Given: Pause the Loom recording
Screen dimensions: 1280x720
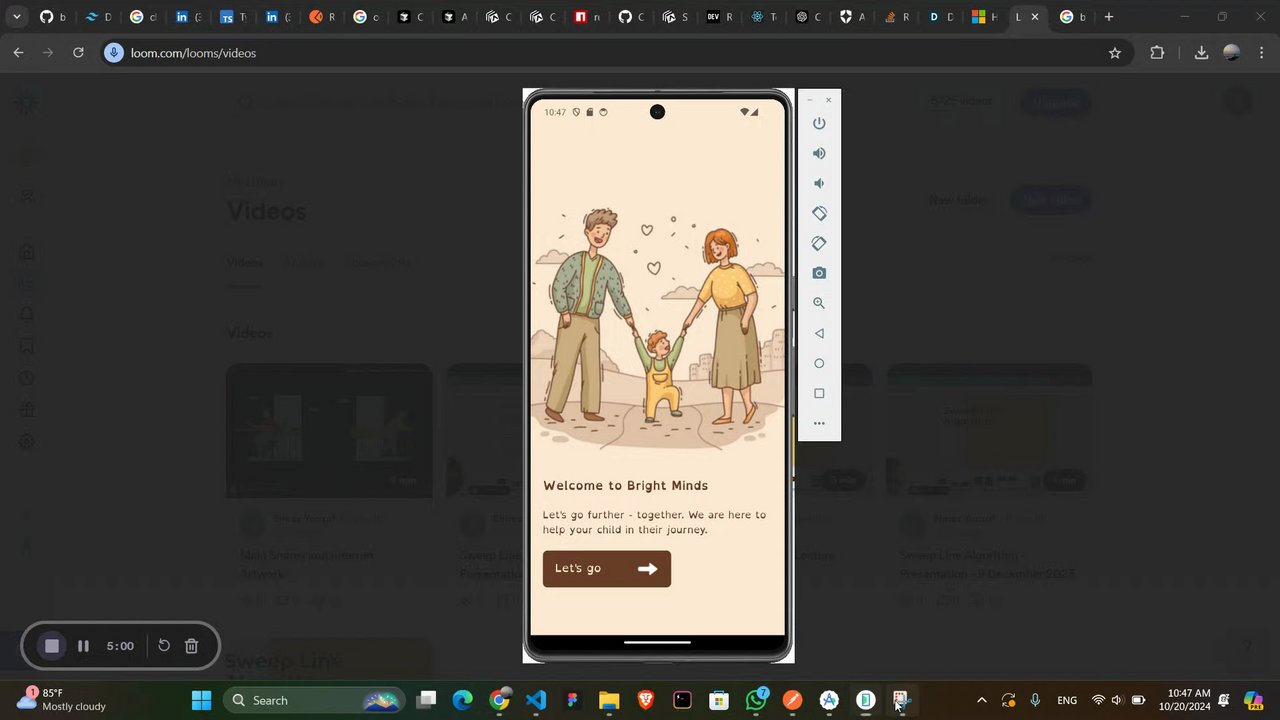Looking at the screenshot, I should pyautogui.click(x=84, y=646).
